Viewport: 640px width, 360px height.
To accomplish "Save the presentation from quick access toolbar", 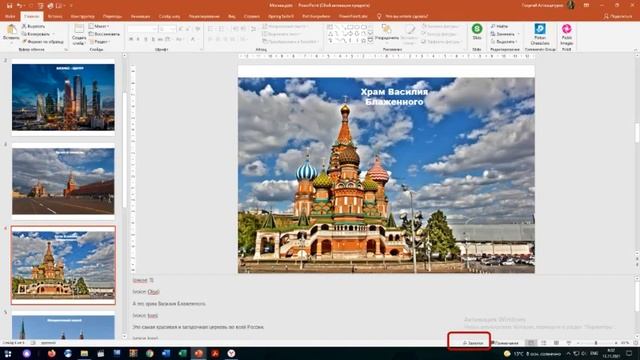I will coord(9,6).
